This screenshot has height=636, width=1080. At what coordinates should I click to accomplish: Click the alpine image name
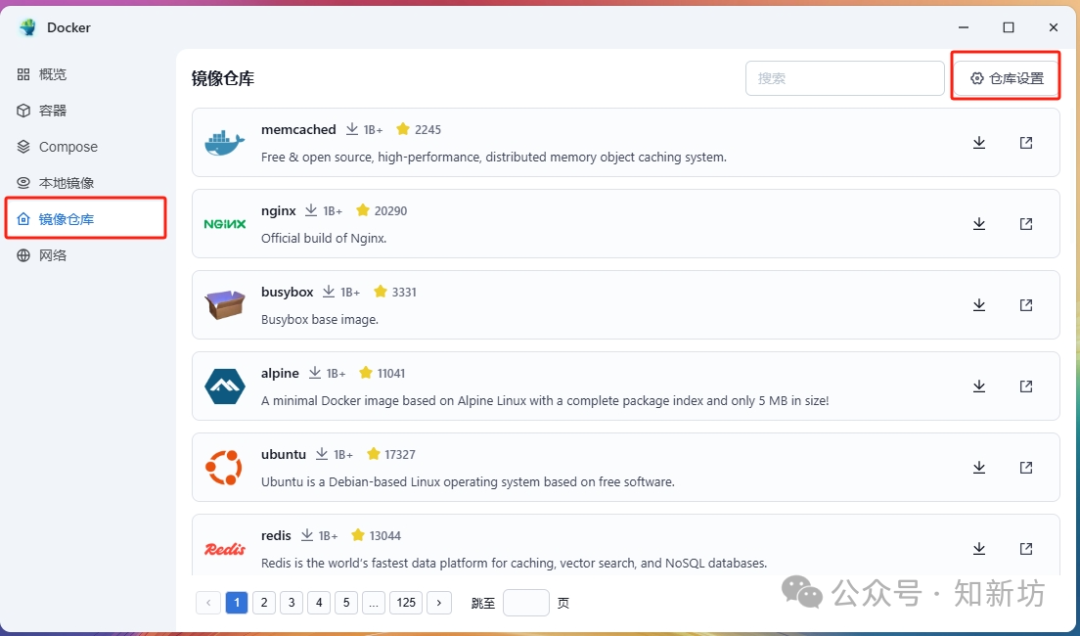pyautogui.click(x=280, y=373)
